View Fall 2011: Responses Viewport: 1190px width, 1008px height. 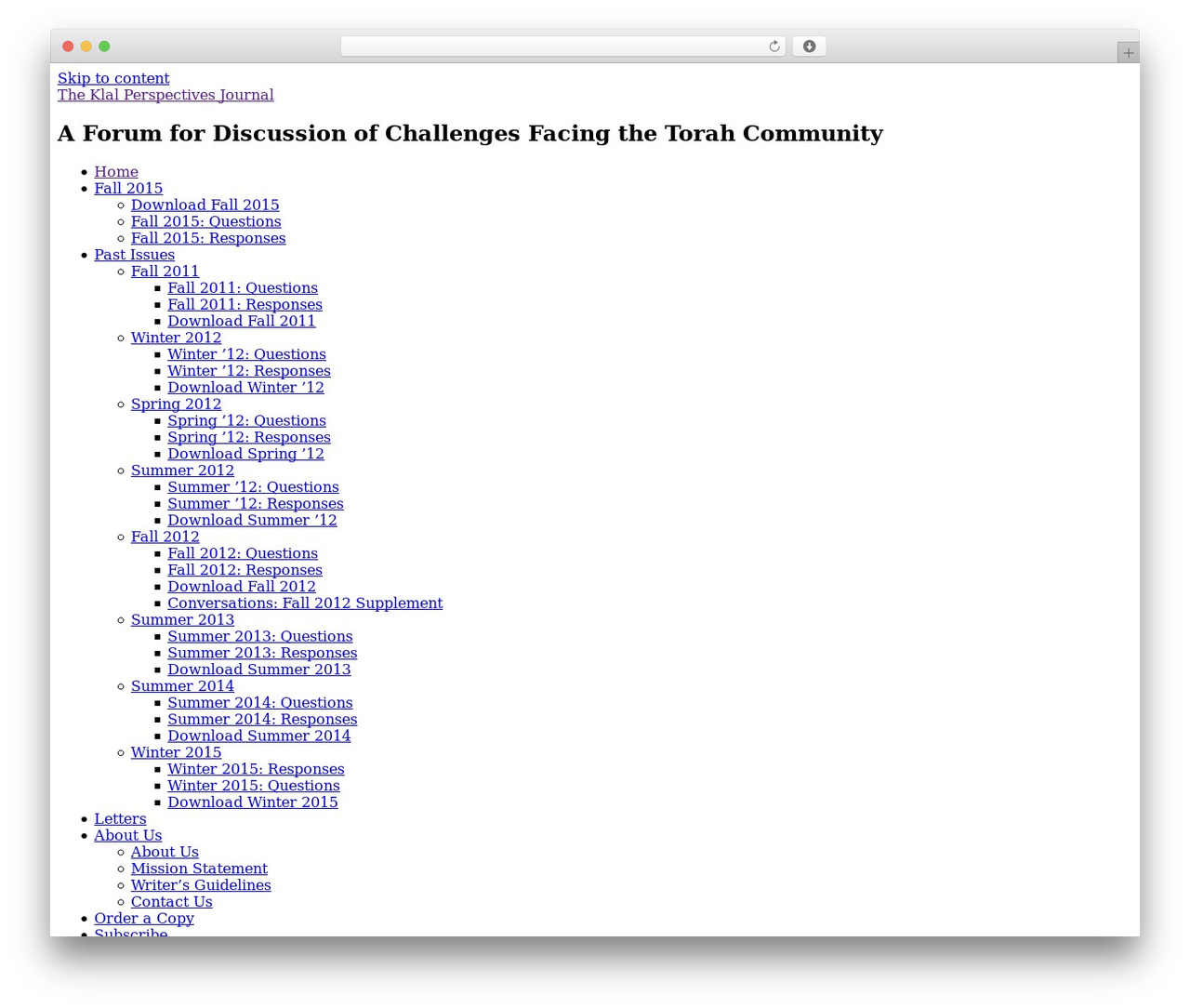pos(245,305)
